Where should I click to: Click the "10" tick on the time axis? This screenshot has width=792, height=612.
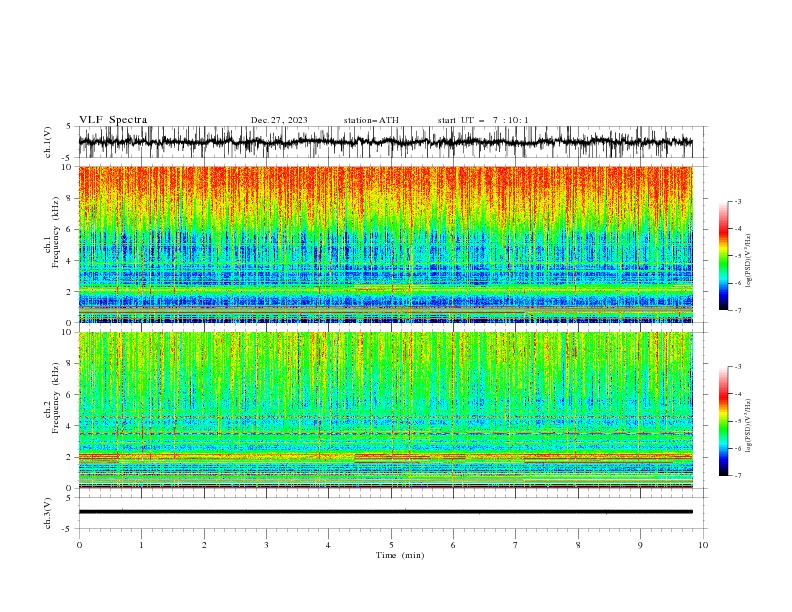point(703,545)
